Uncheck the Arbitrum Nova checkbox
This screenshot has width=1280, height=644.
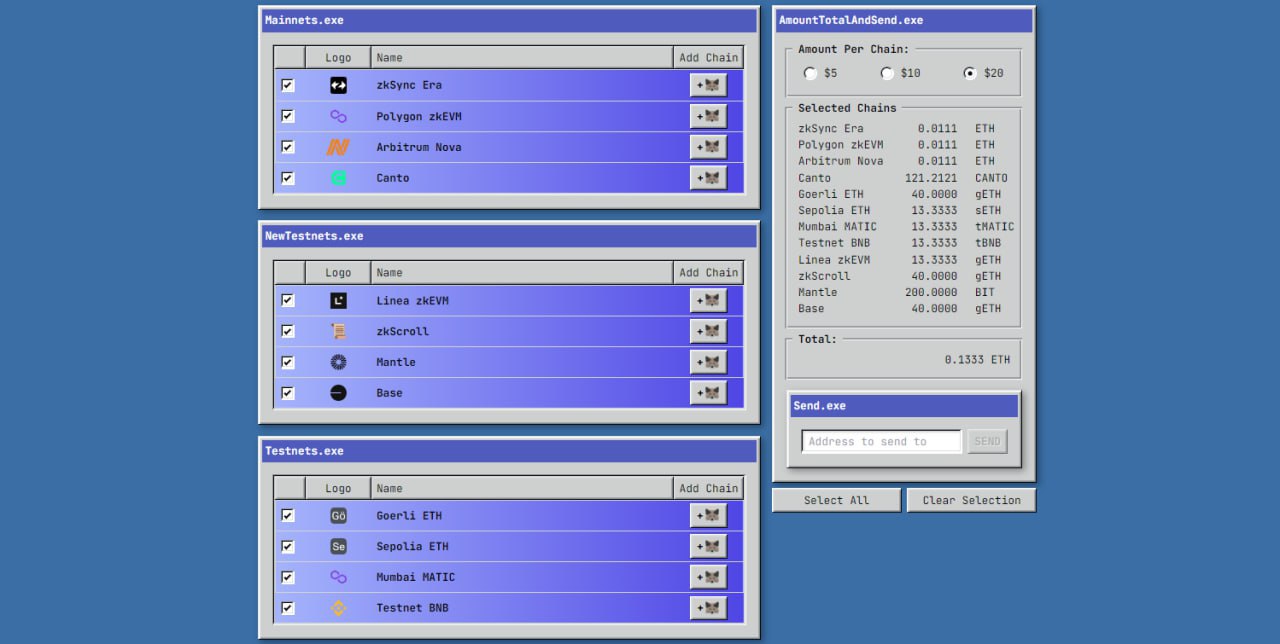(288, 147)
